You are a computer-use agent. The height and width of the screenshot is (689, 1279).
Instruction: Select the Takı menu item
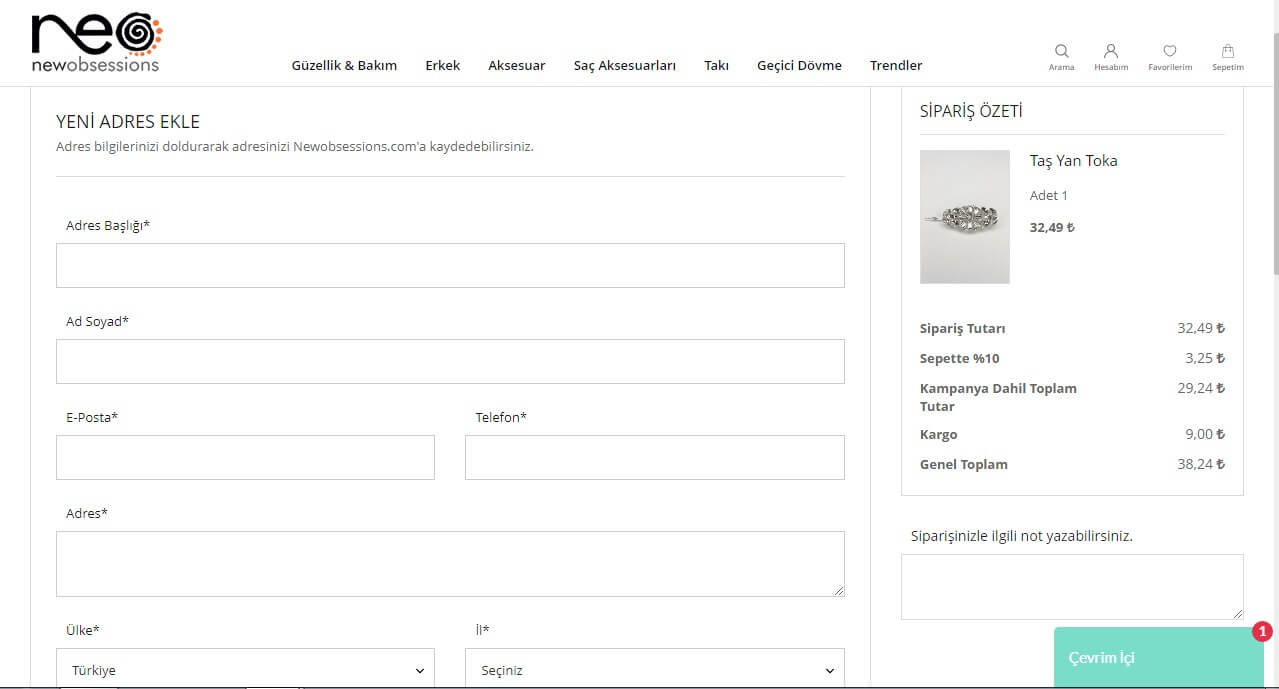pyautogui.click(x=716, y=66)
